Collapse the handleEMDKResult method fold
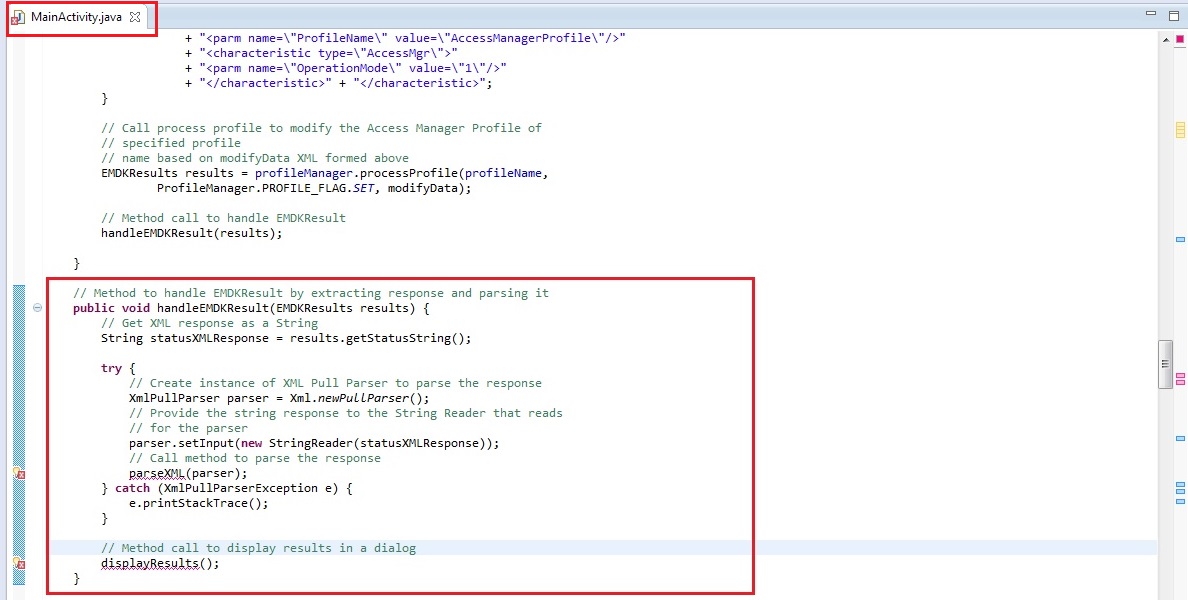Image resolution: width=1188 pixels, height=600 pixels. point(37,308)
